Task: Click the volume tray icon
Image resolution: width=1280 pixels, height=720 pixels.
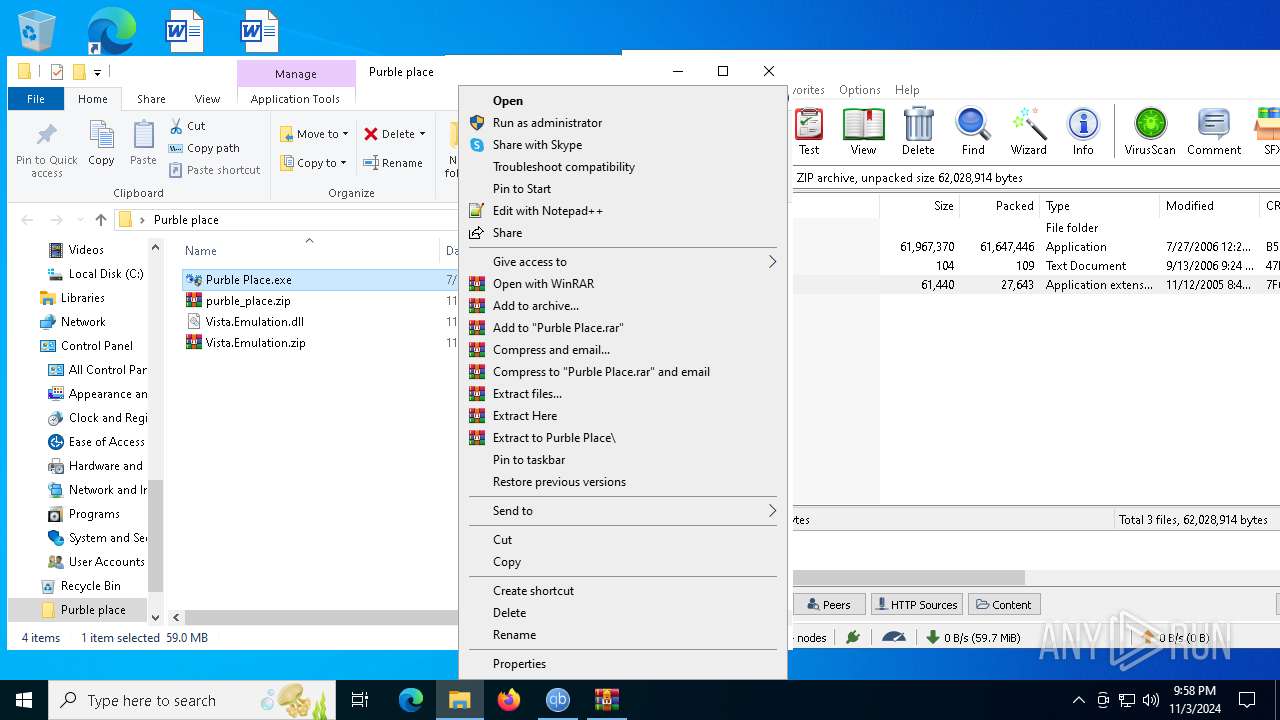Action: [1151, 700]
